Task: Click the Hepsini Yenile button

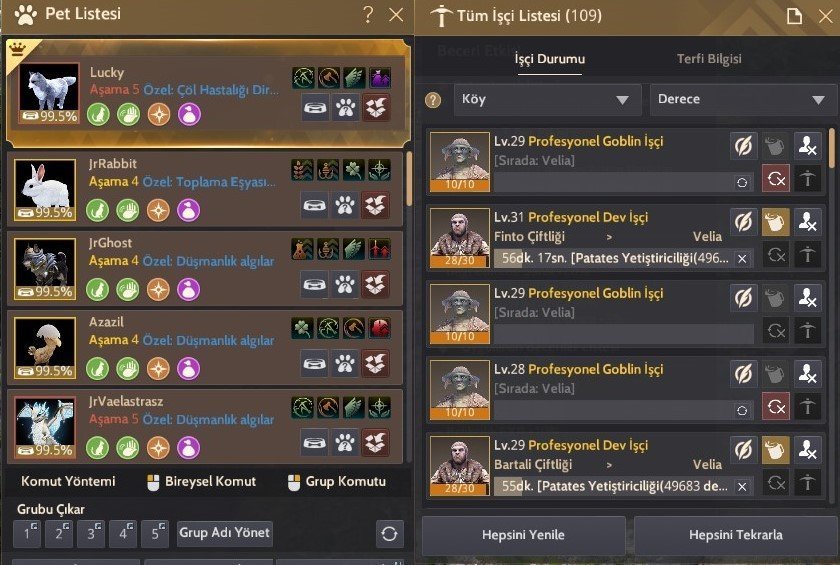Action: [523, 535]
